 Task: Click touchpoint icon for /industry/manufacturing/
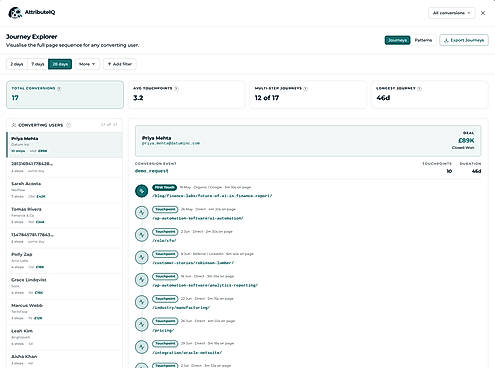[x=142, y=302]
